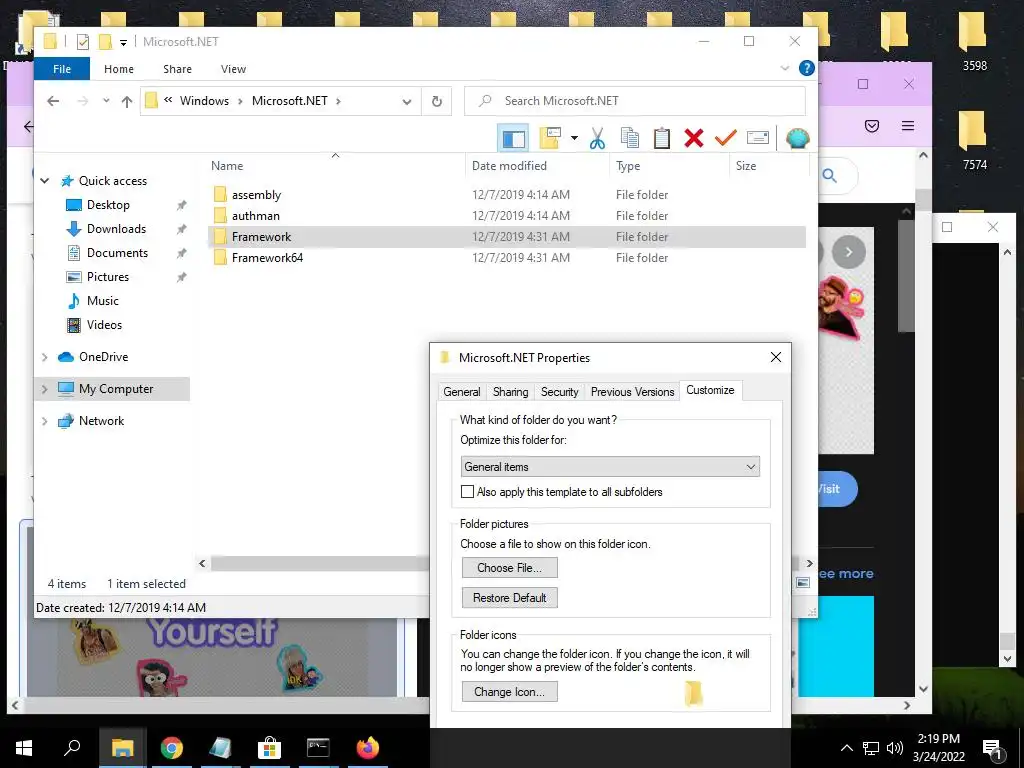Screen dimensions: 1024x768
Task: Click the Classic Shell settings icon
Action: pyautogui.click(x=797, y=138)
